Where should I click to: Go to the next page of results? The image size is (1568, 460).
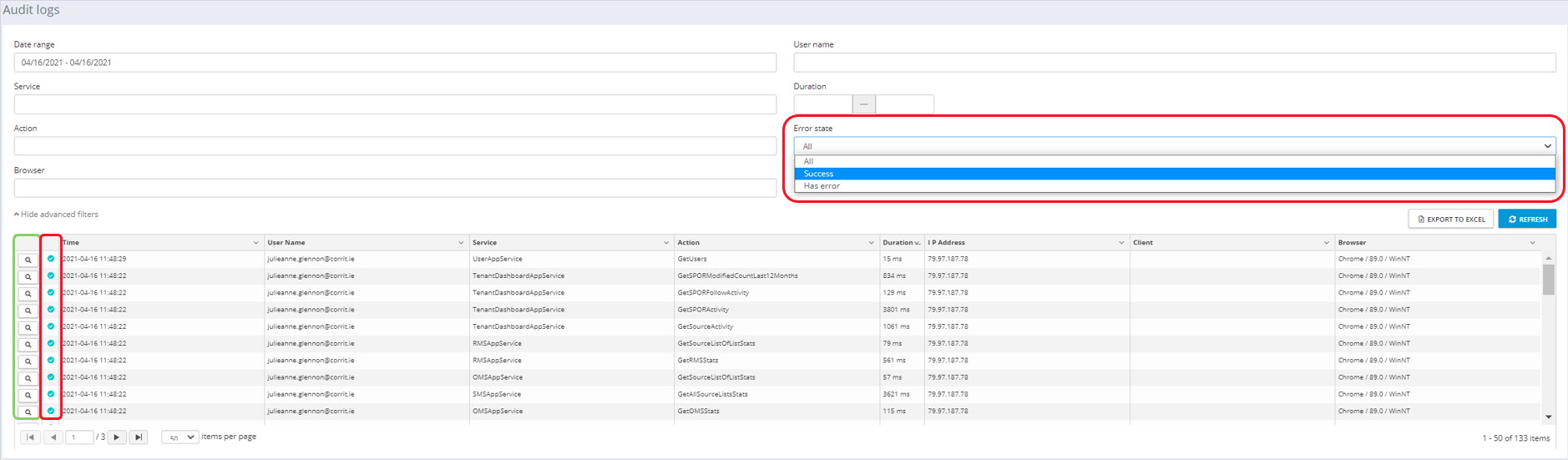tap(117, 437)
